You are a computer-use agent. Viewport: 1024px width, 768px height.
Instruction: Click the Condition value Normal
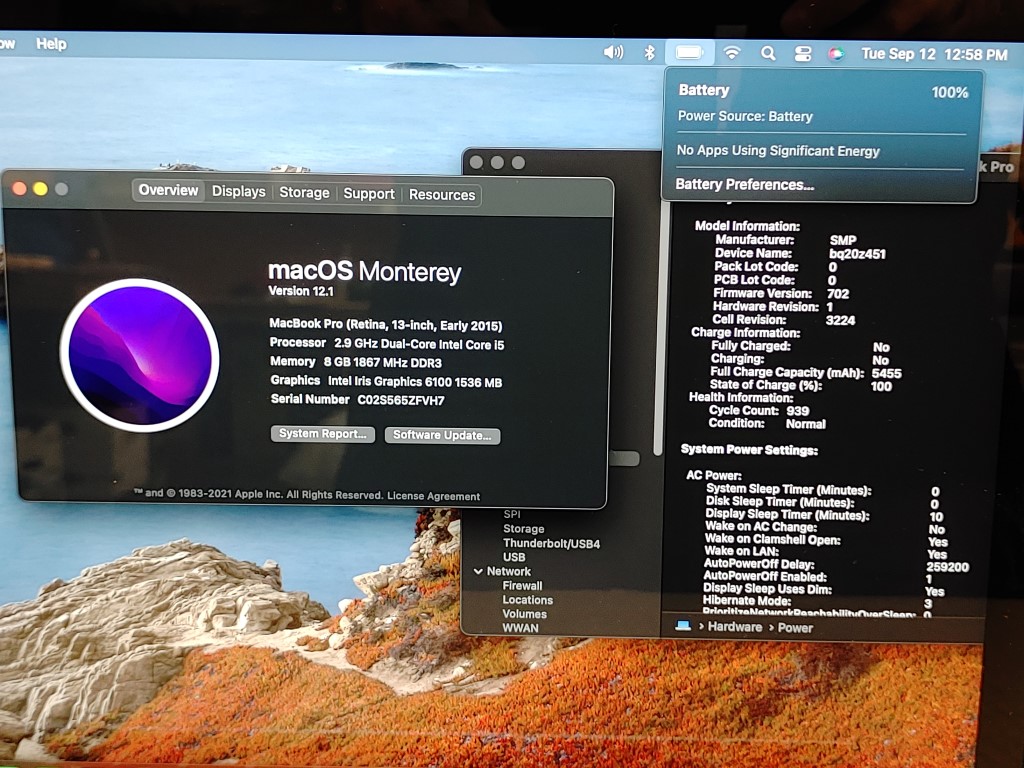pyautogui.click(x=806, y=424)
